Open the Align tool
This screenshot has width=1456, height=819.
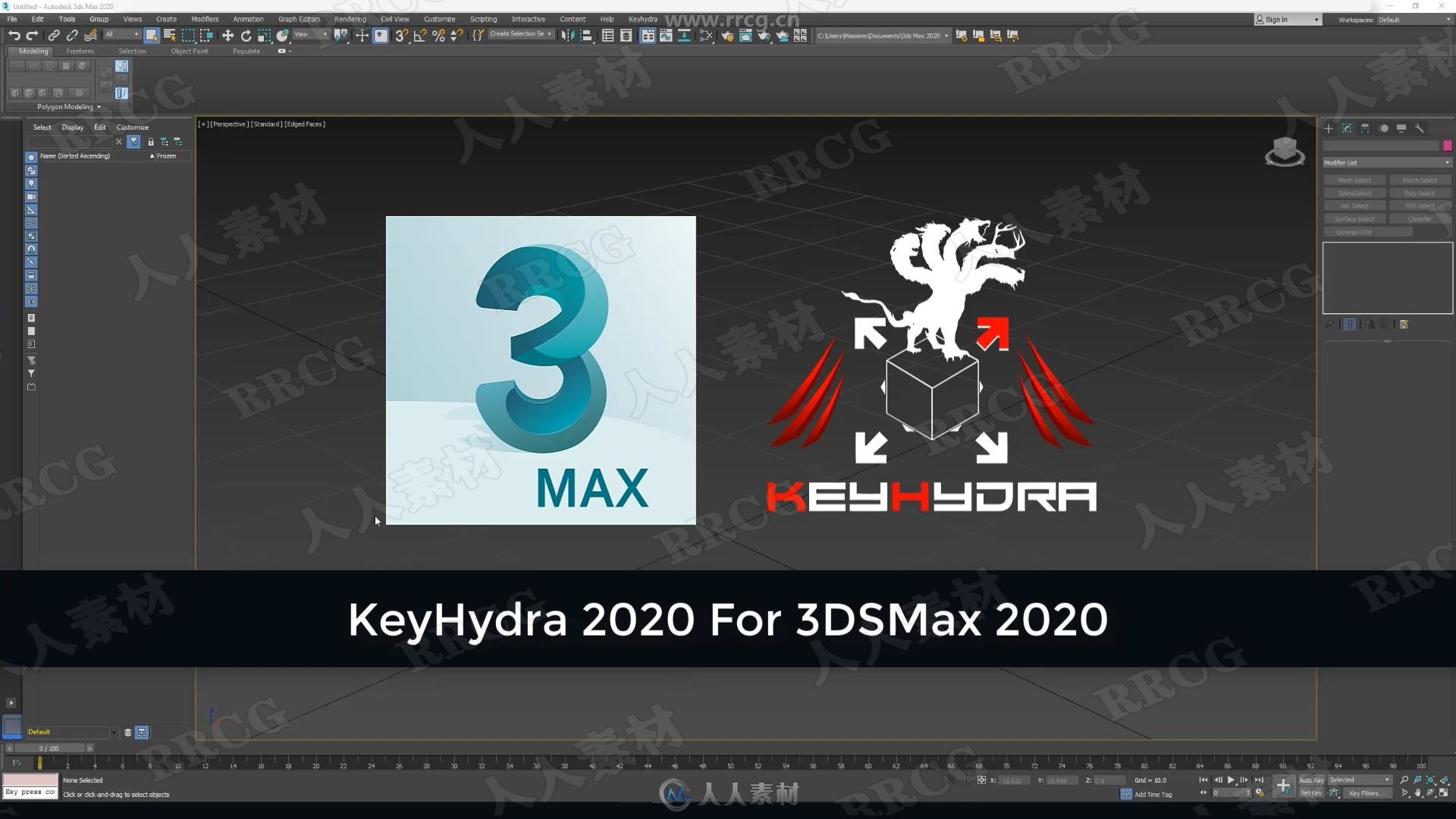tap(585, 36)
